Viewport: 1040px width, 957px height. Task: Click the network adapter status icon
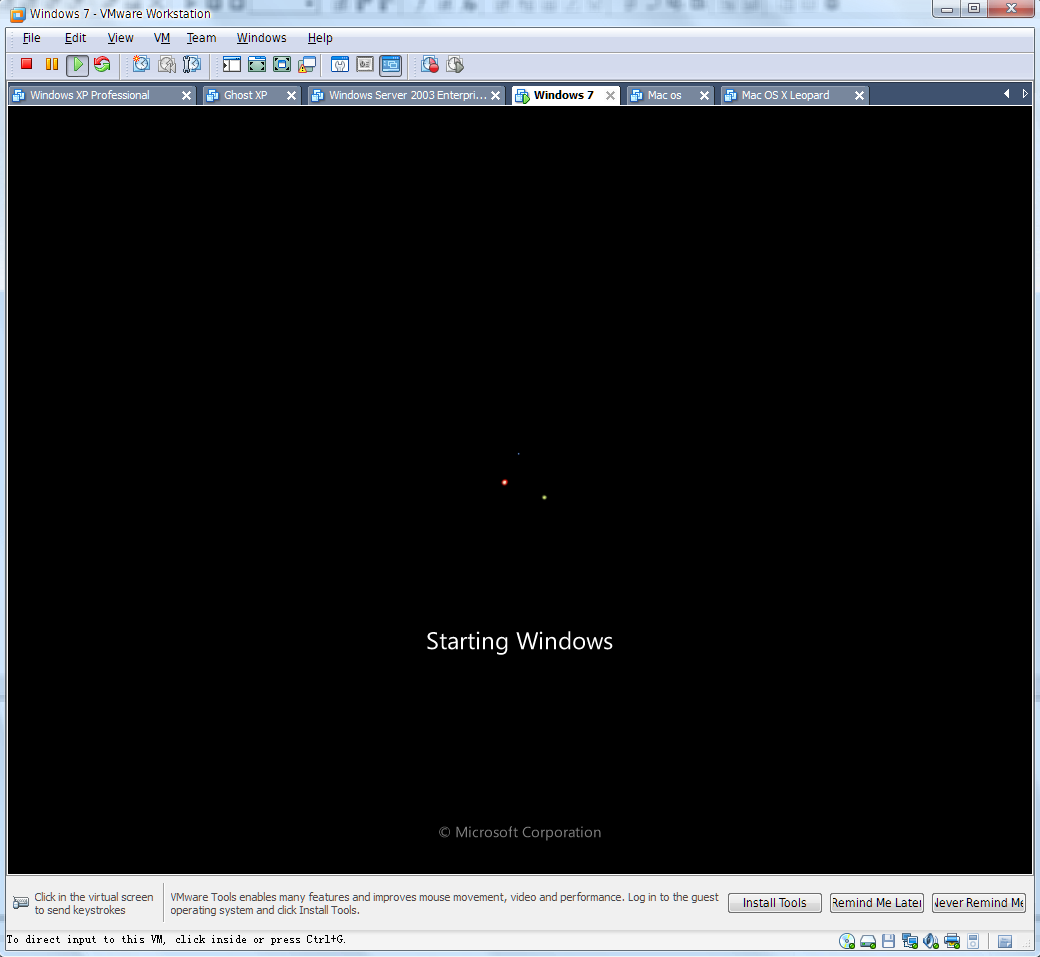[x=910, y=941]
